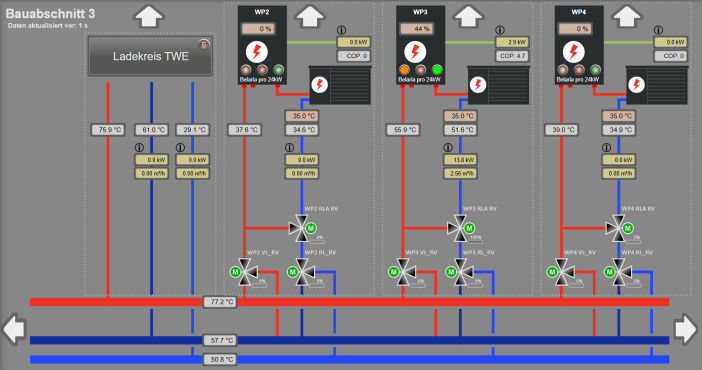The height and width of the screenshot is (370, 702).
Task: Click WP3 COP: 4.7 value
Action: [513, 56]
